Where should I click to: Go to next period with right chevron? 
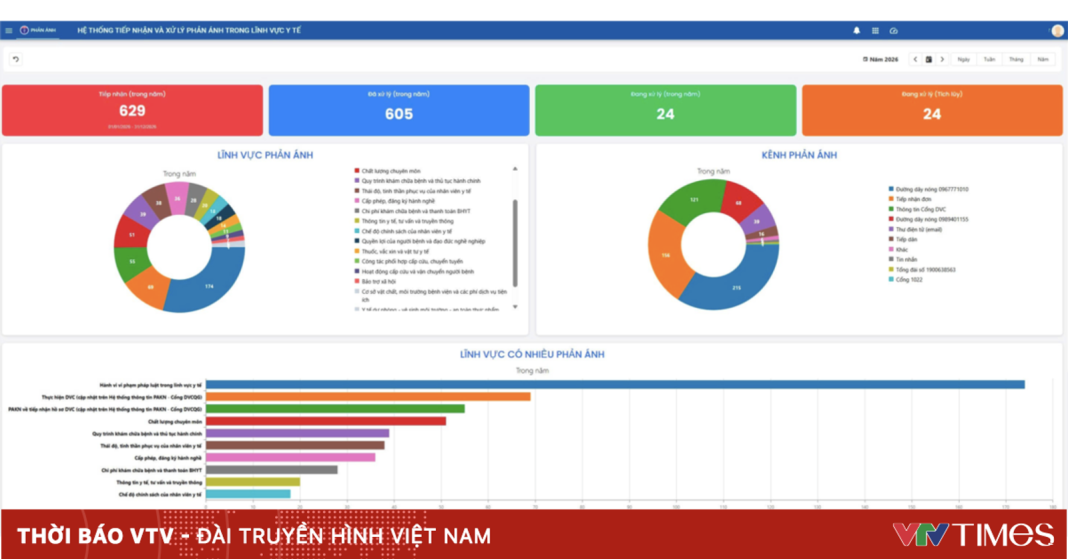coord(942,60)
